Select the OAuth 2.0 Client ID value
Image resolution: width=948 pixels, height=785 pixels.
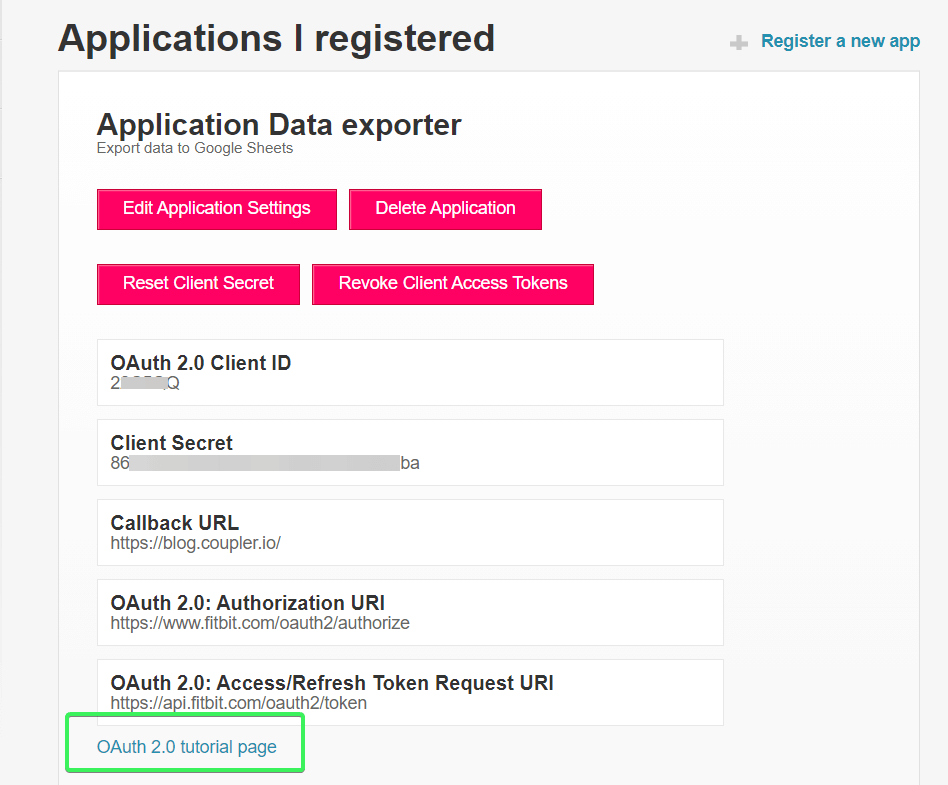pyautogui.click(x=145, y=383)
